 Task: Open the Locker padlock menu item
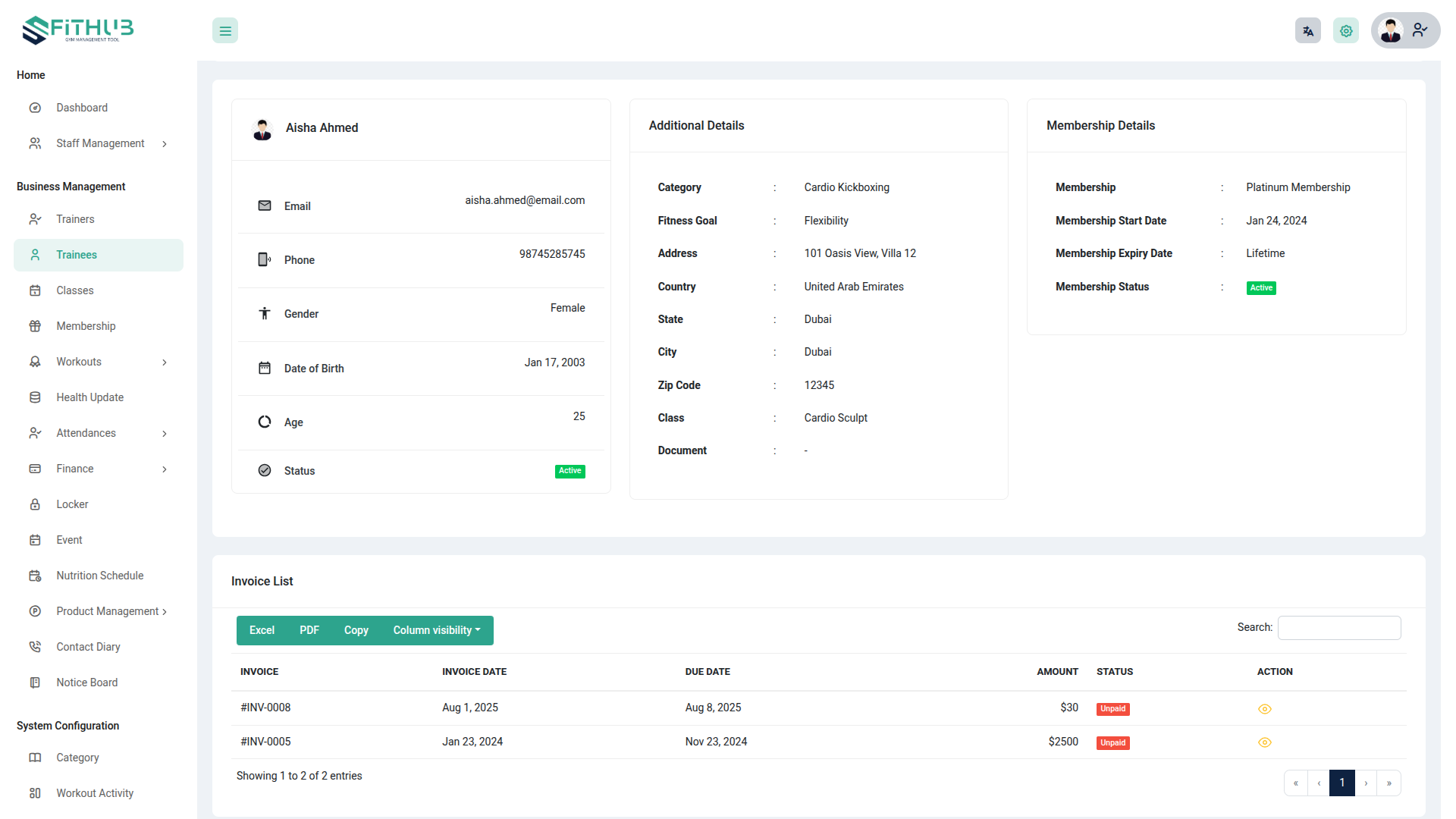click(x=72, y=504)
